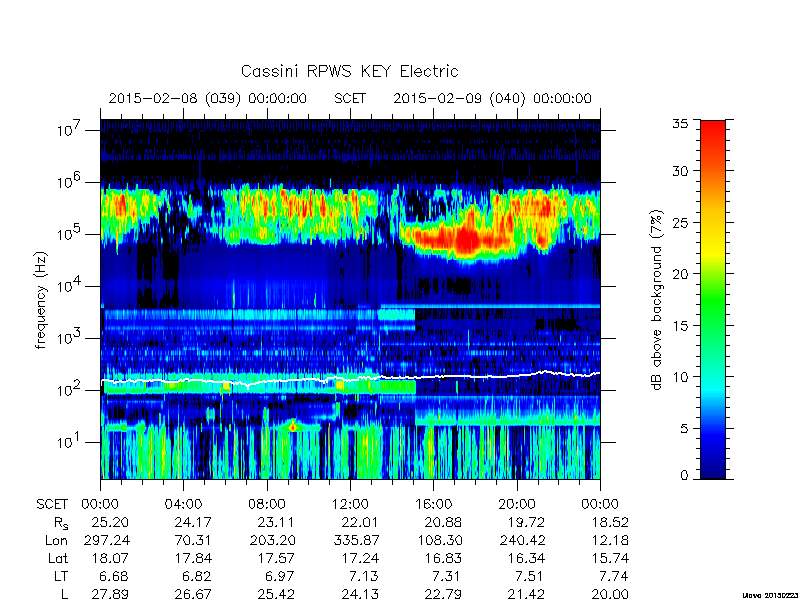
Task: Click Rs value 25.20
Action: tap(110, 522)
